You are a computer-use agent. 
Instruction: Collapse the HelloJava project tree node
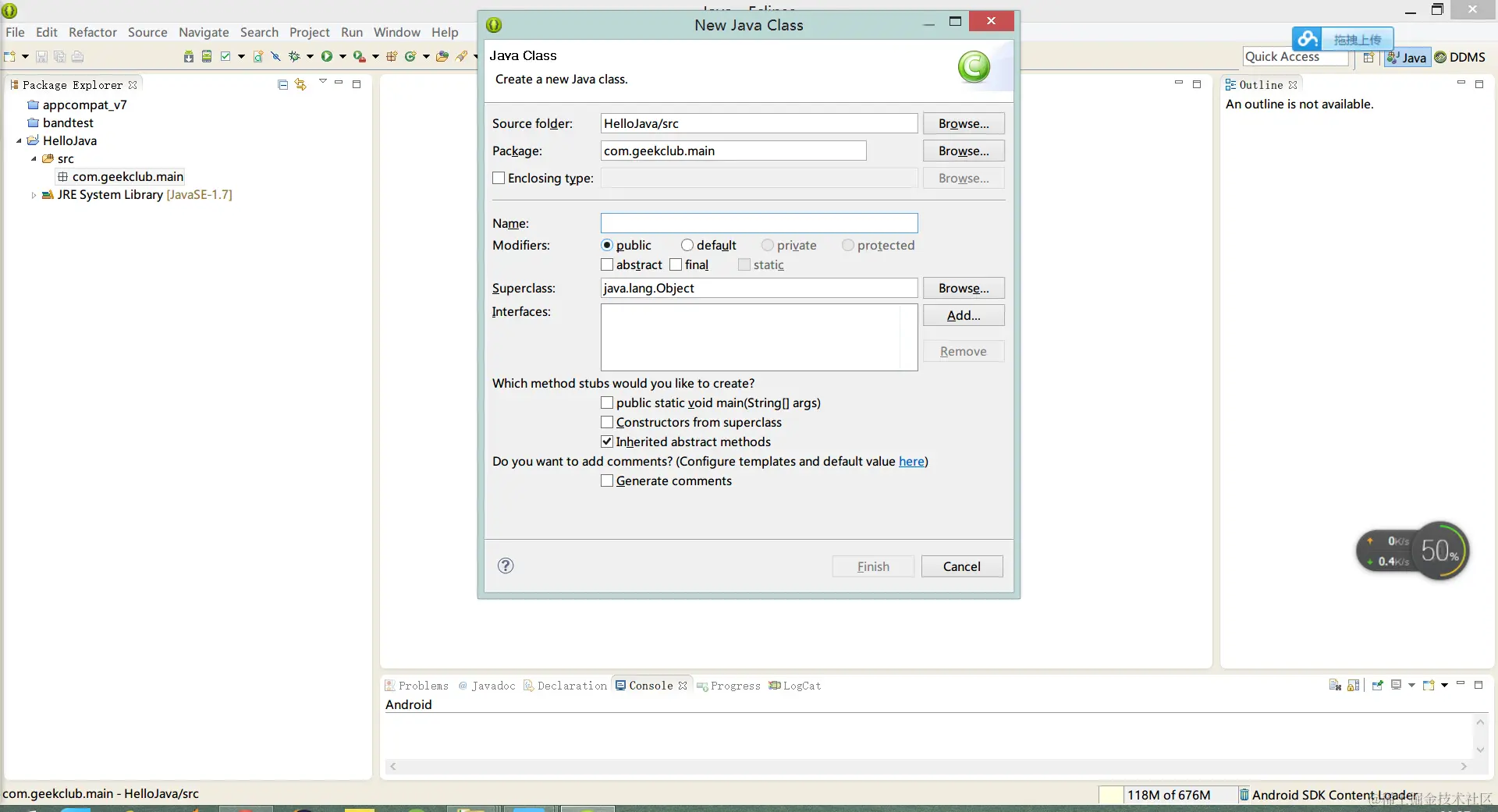click(x=19, y=141)
